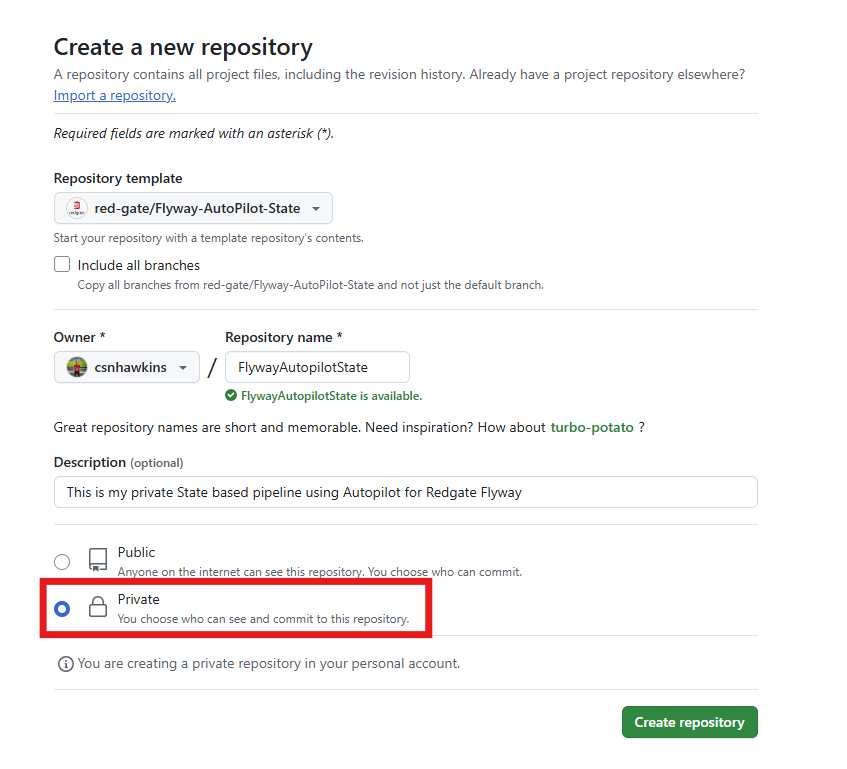Click into the Repository name field
The image size is (847, 769).
click(317, 367)
